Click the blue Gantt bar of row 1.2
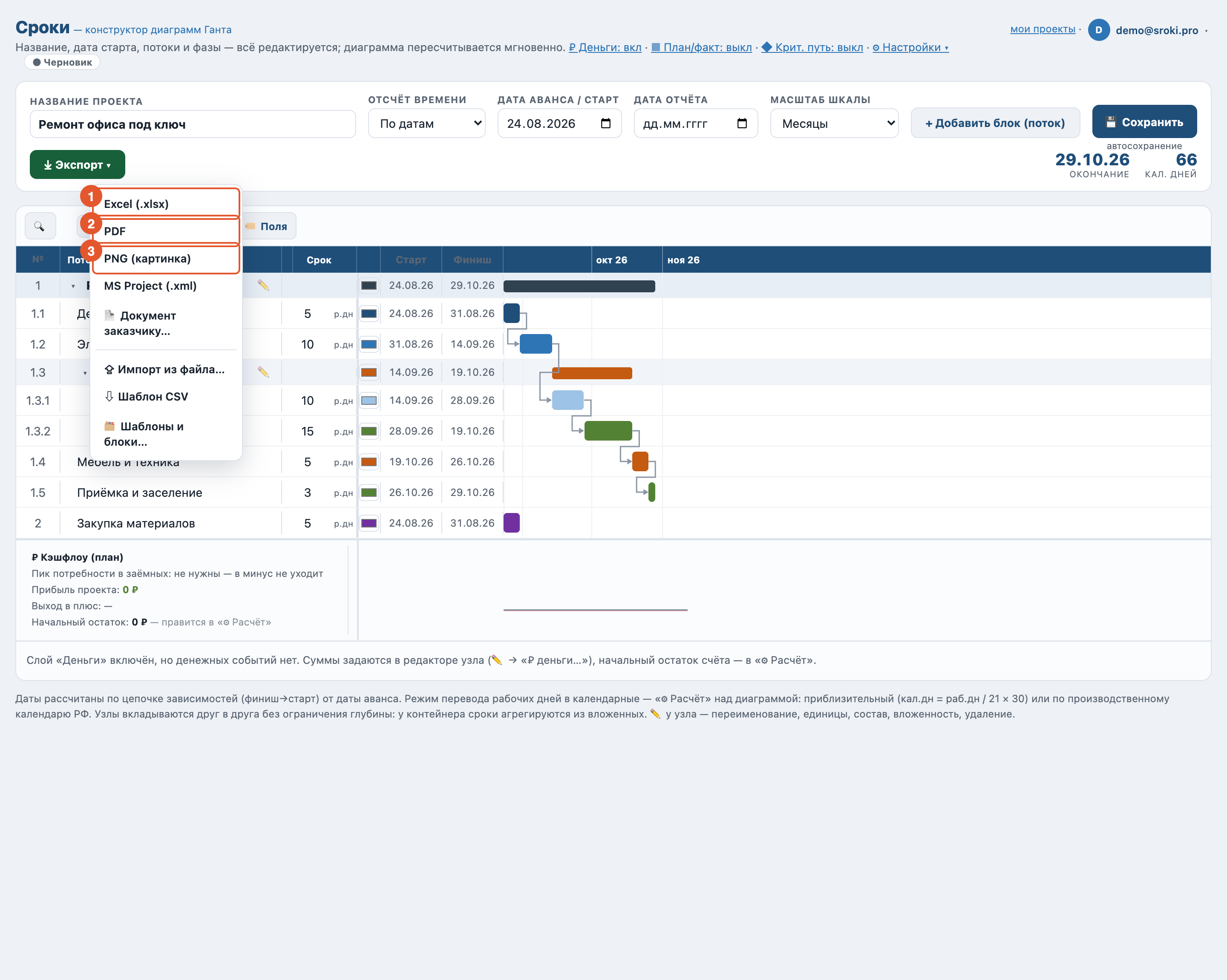 (x=536, y=344)
